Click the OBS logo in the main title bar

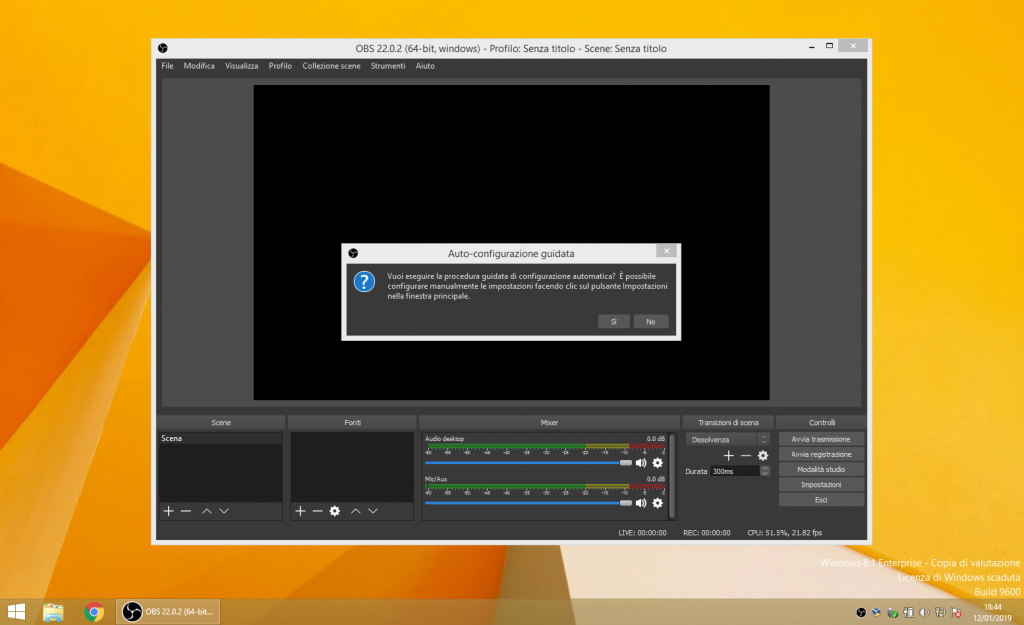click(x=163, y=48)
